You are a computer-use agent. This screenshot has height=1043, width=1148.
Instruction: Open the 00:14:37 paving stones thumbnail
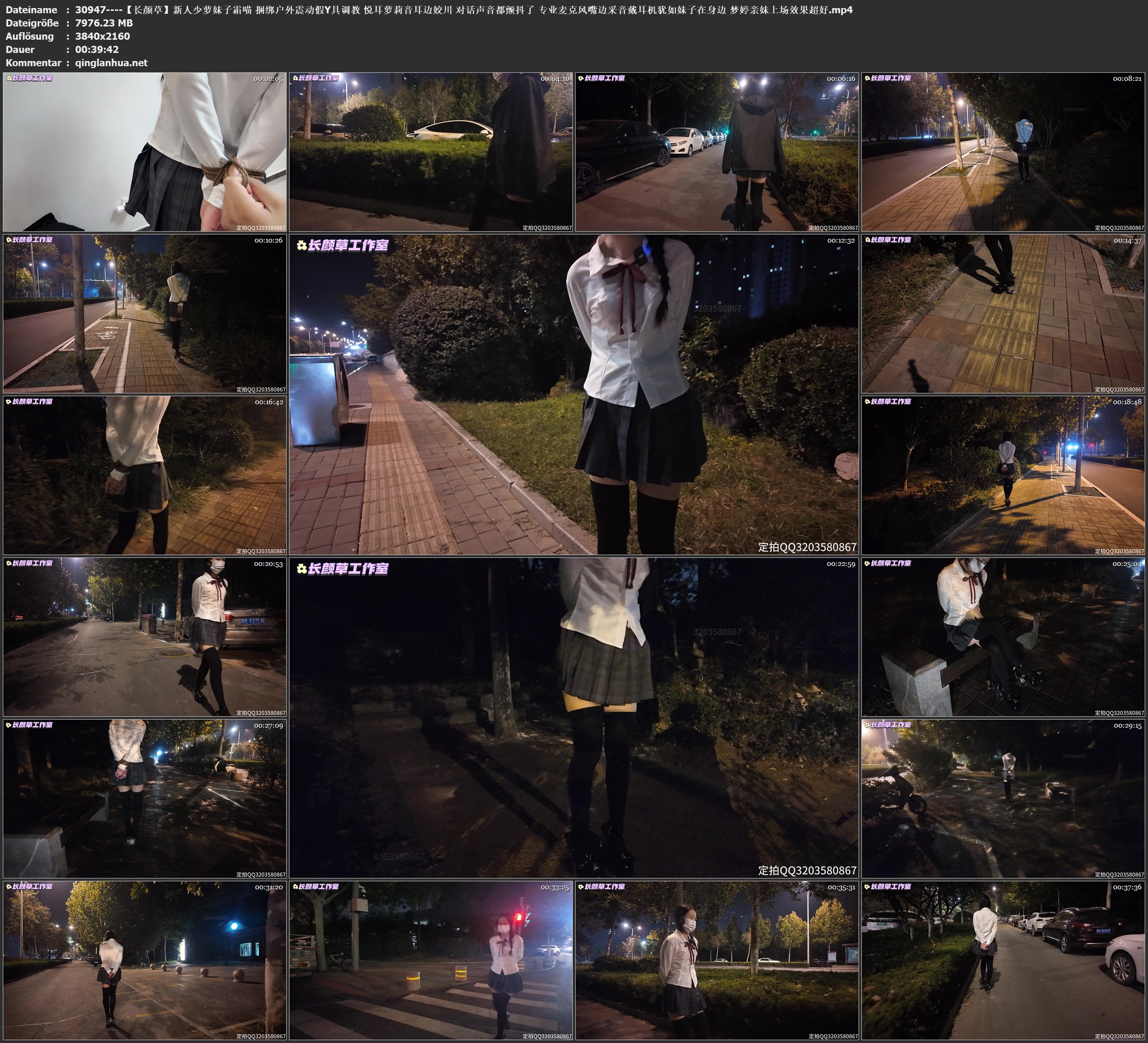click(x=1003, y=313)
